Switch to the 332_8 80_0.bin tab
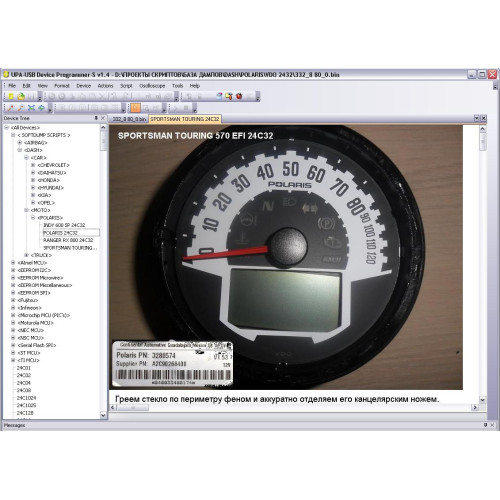The image size is (500, 500). [129, 119]
